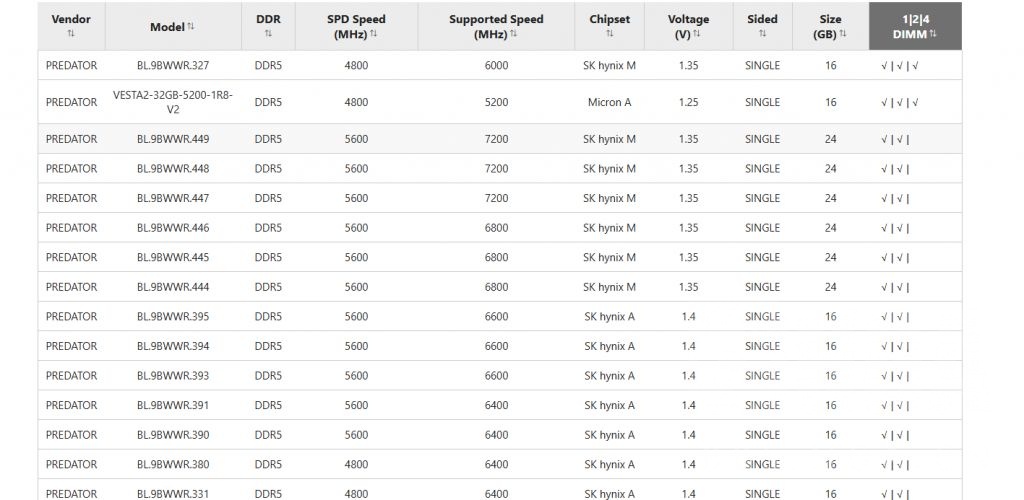Sort by Chipset column arrows
Viewport: 1024px width, 500px height.
pyautogui.click(x=609, y=34)
